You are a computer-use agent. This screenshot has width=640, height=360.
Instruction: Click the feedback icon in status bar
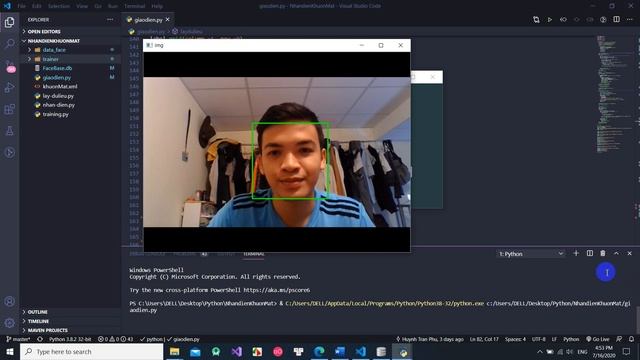coord(619,339)
